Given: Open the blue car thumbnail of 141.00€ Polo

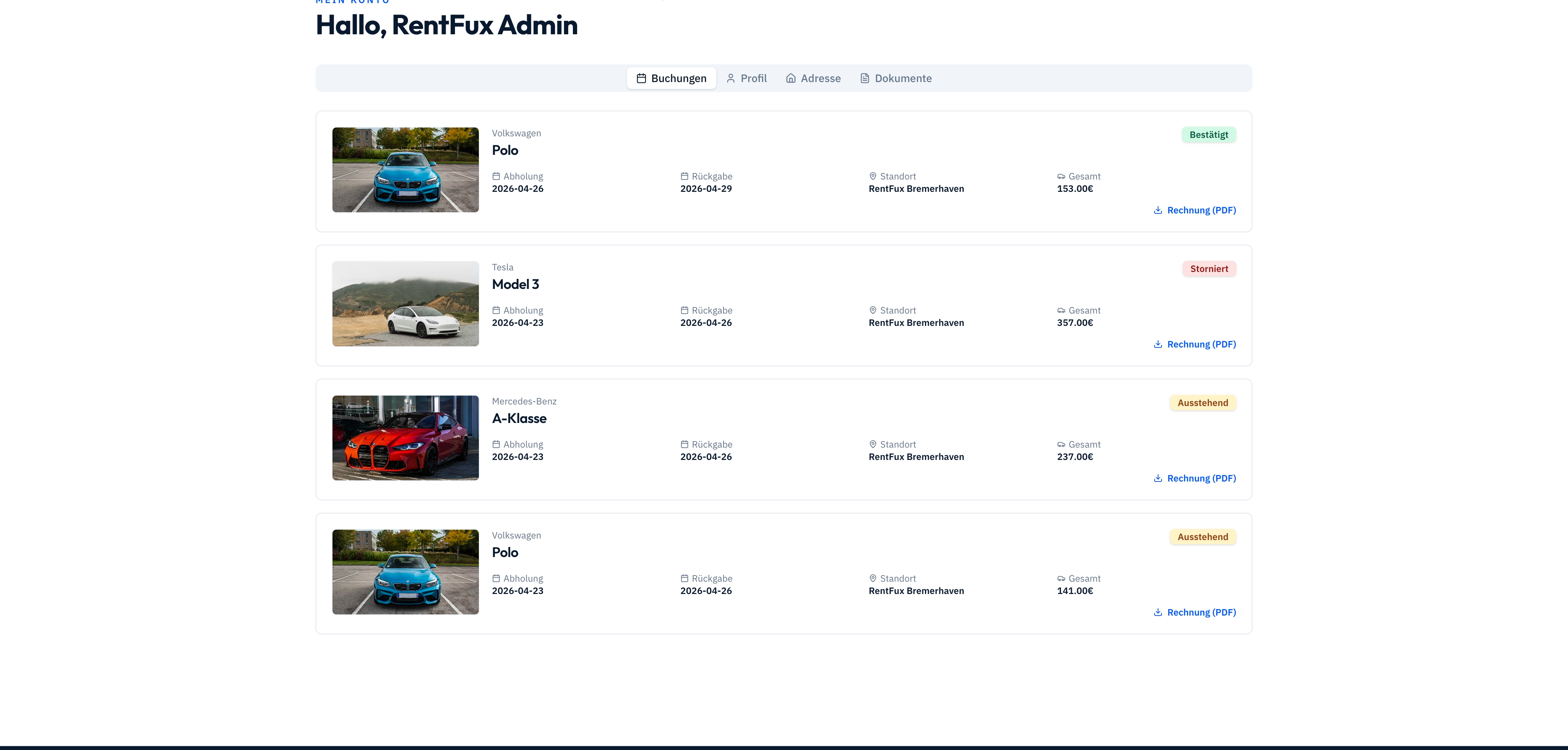Looking at the screenshot, I should [x=405, y=572].
